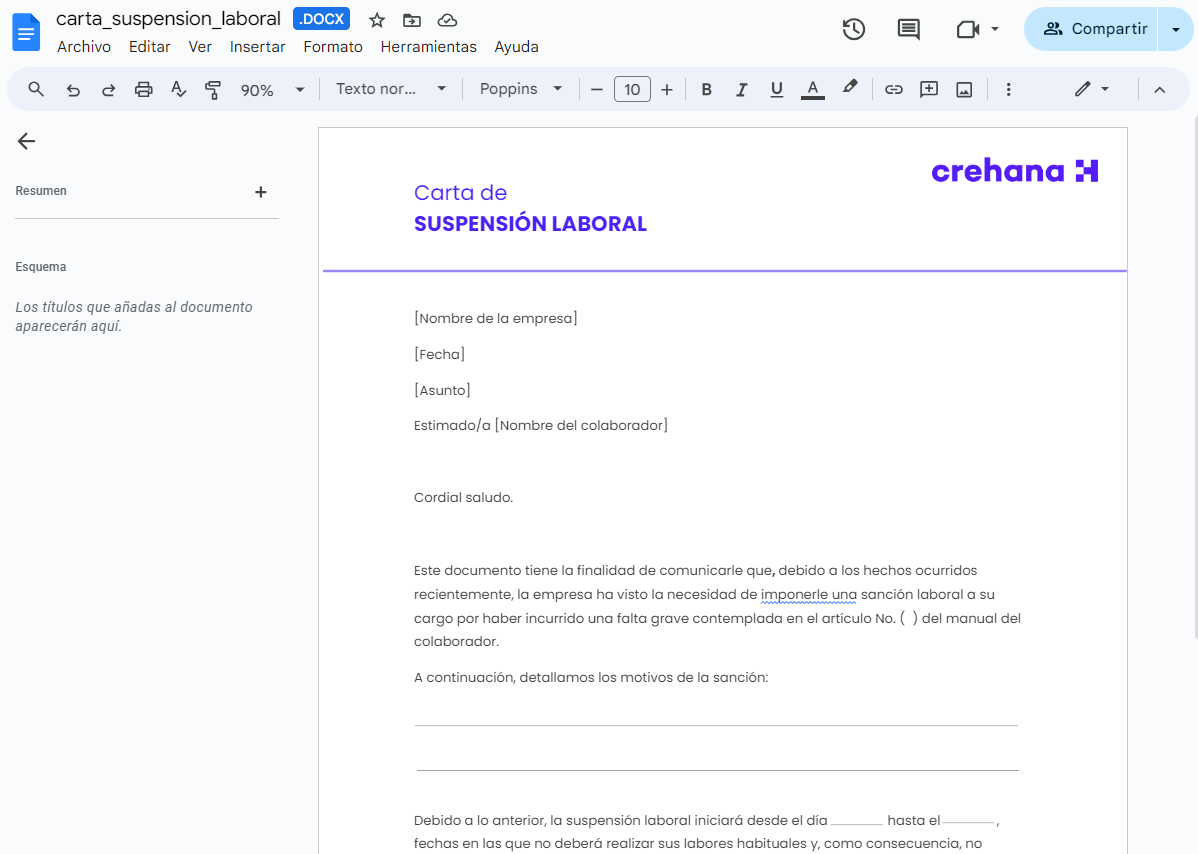Run spell check from the toolbar
Screen dimensions: 1198x854
178,89
